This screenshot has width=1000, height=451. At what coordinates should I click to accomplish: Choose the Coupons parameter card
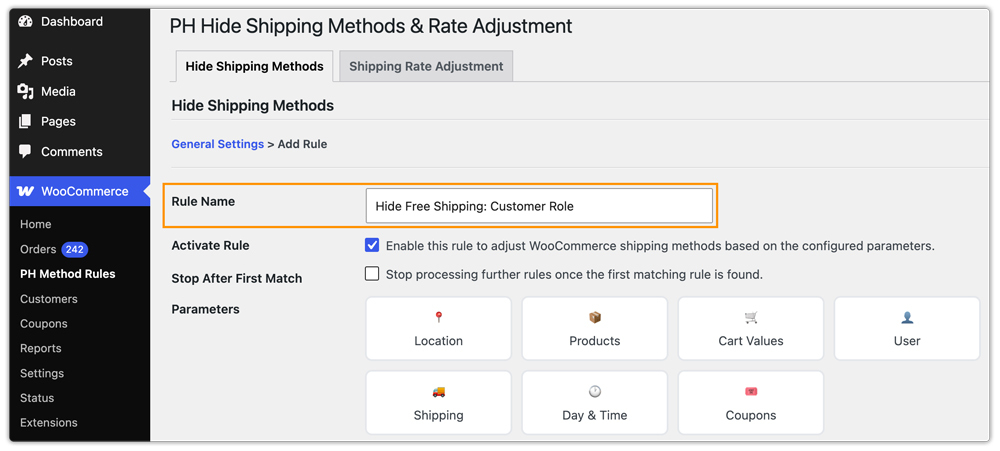(751, 403)
